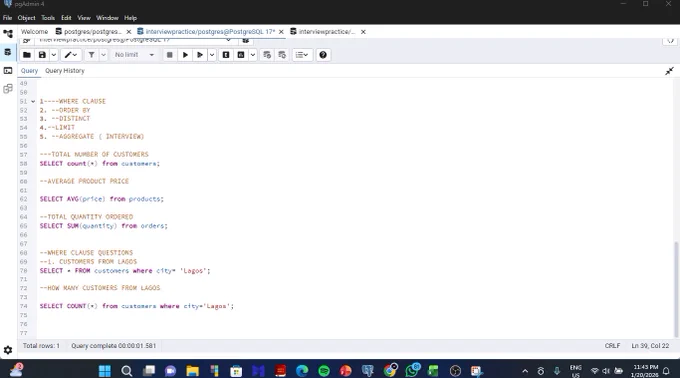The image size is (680, 378).
Task: Click the SELECT COUNT(*) where city='Lagos' line
Action: tap(137, 306)
